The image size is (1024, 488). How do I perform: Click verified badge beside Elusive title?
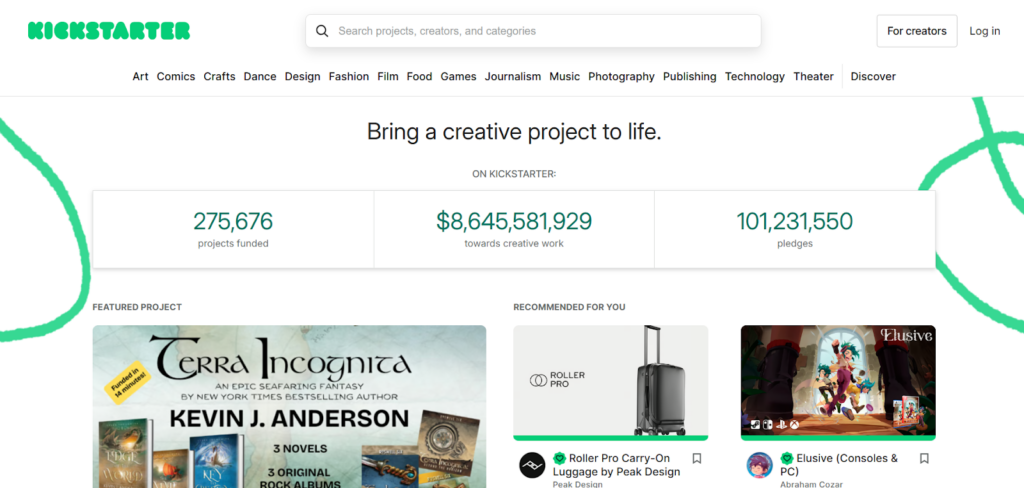click(x=787, y=458)
